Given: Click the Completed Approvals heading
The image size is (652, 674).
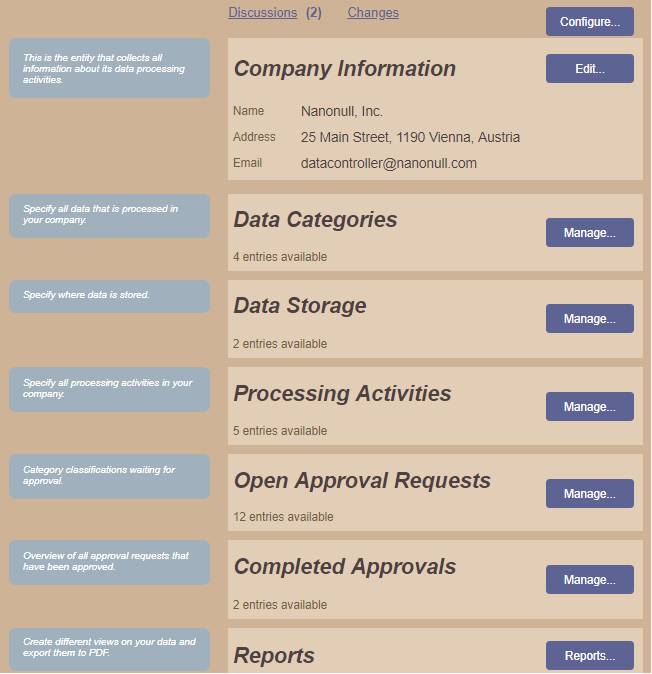Looking at the screenshot, I should click(x=345, y=567).
